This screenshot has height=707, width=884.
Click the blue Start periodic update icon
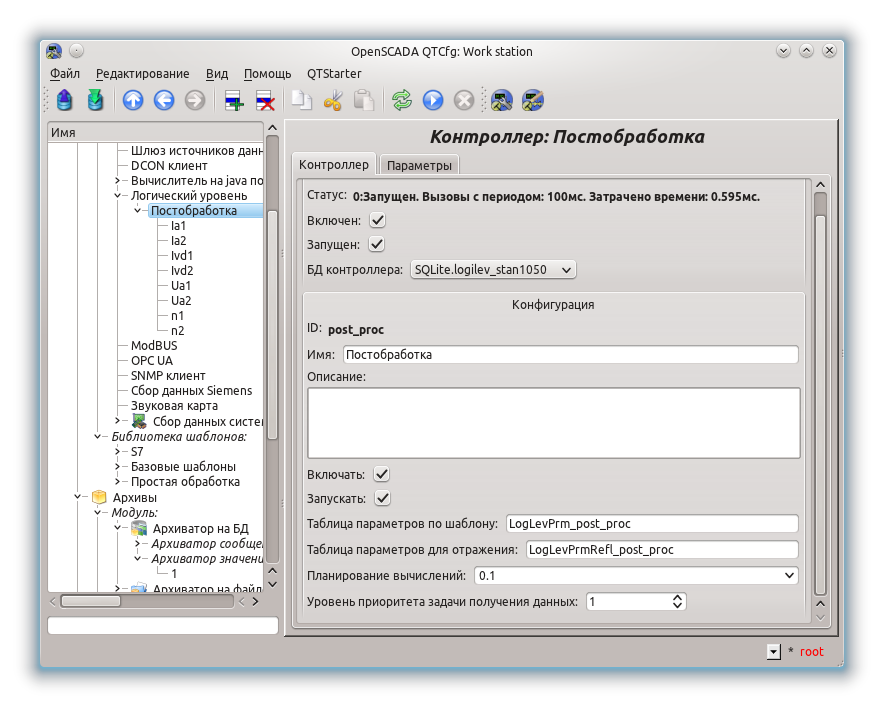tap(433, 100)
